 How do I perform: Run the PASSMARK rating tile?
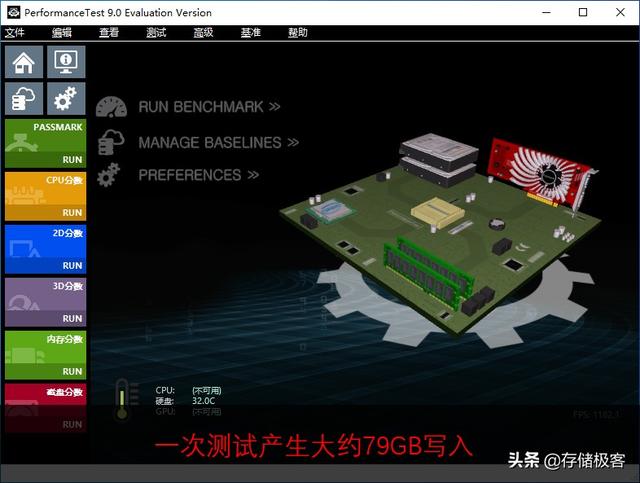[45, 143]
